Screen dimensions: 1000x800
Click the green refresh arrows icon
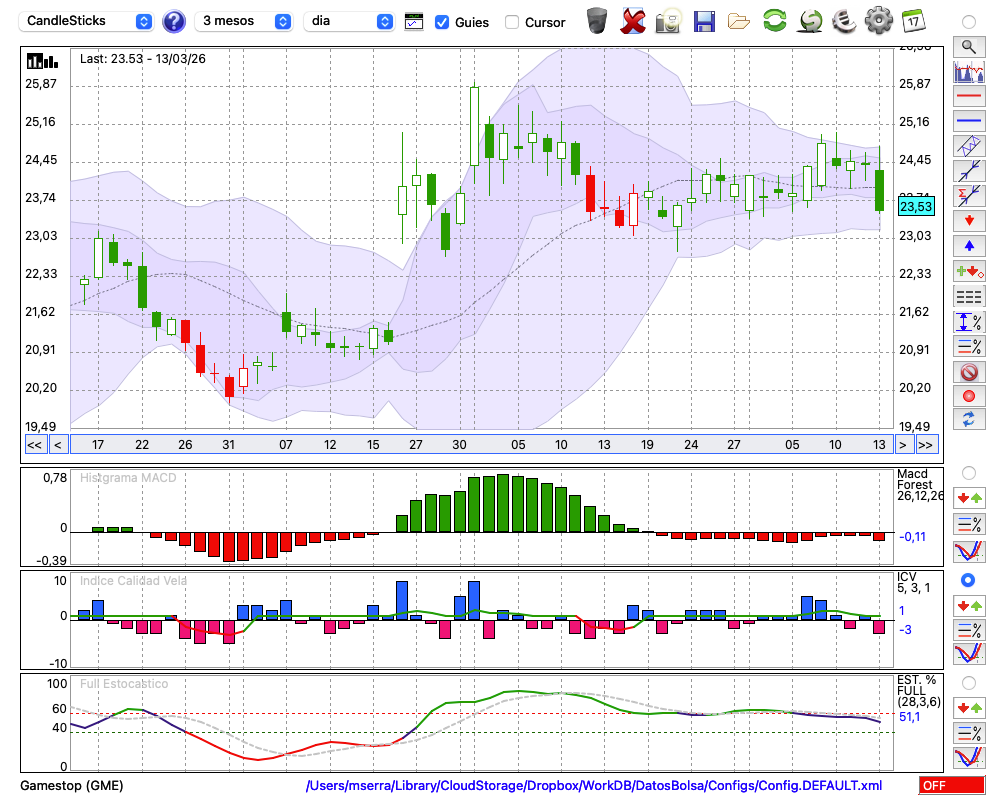coord(774,21)
